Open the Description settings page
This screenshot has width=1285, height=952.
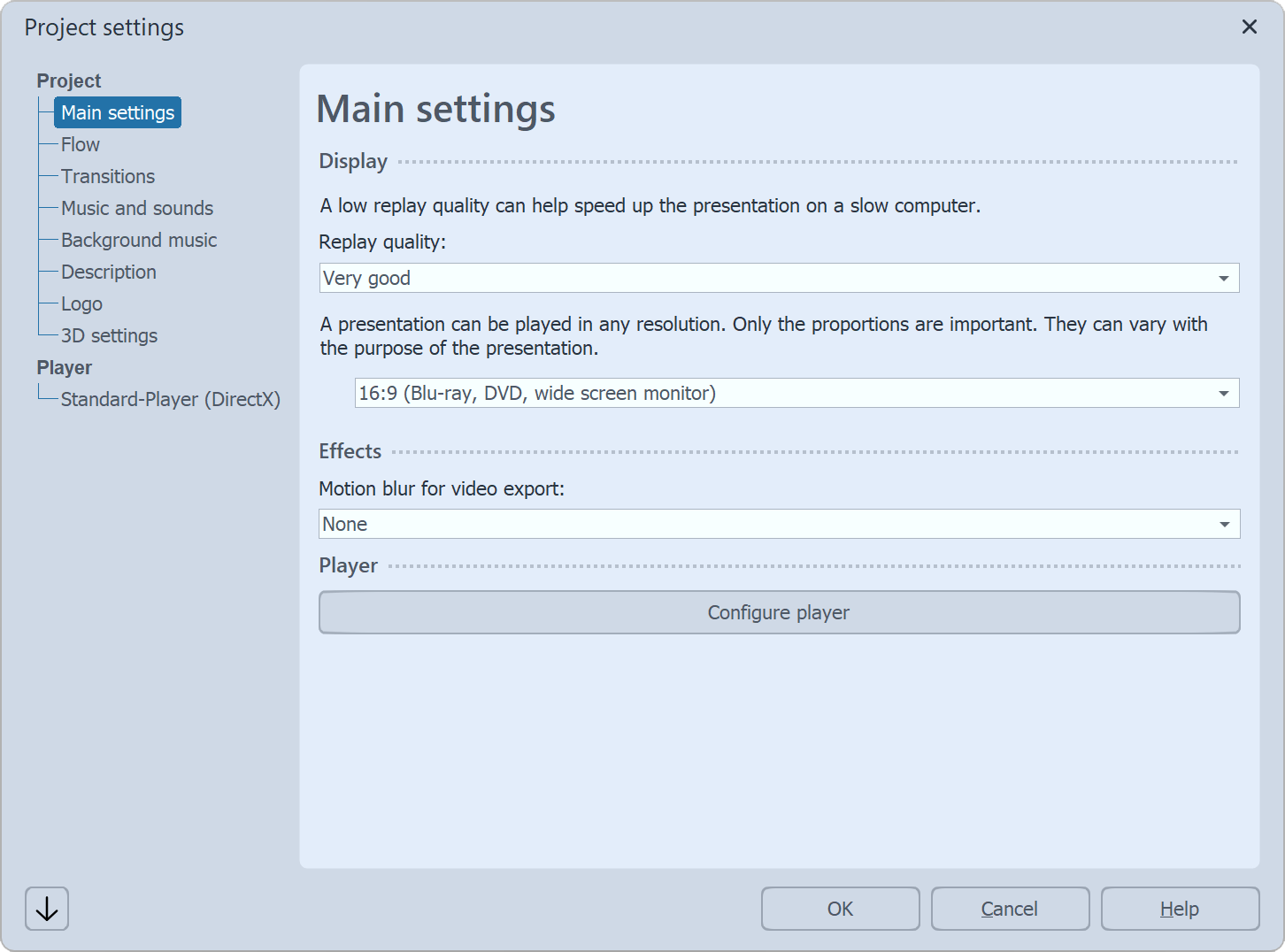[108, 272]
